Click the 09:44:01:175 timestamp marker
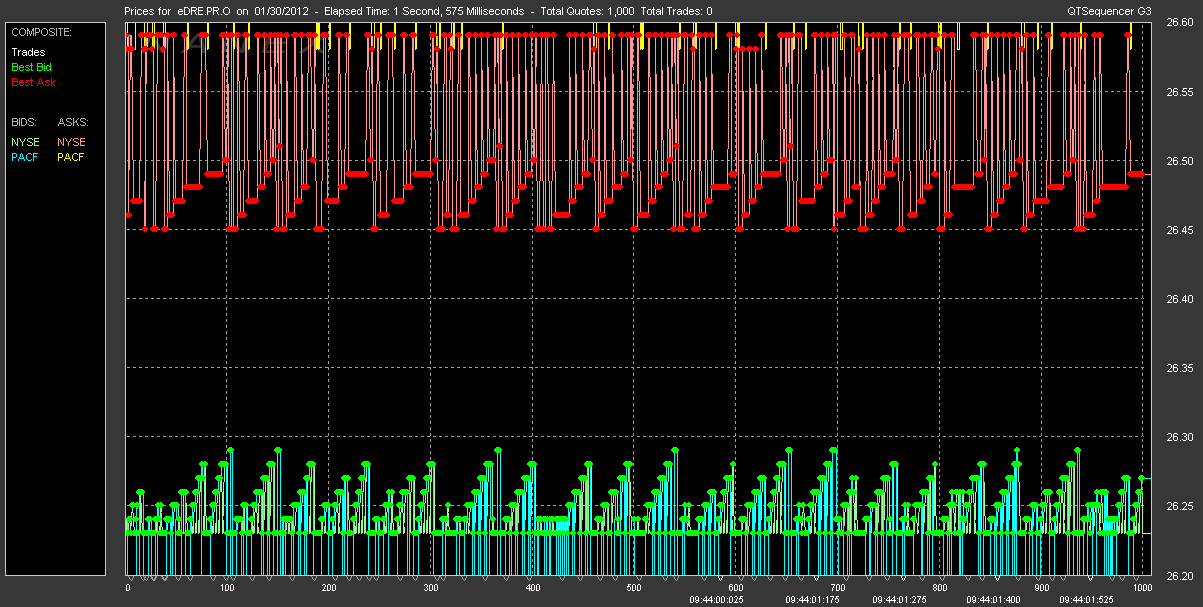Viewport: 1203px width, 607px height. [x=814, y=600]
